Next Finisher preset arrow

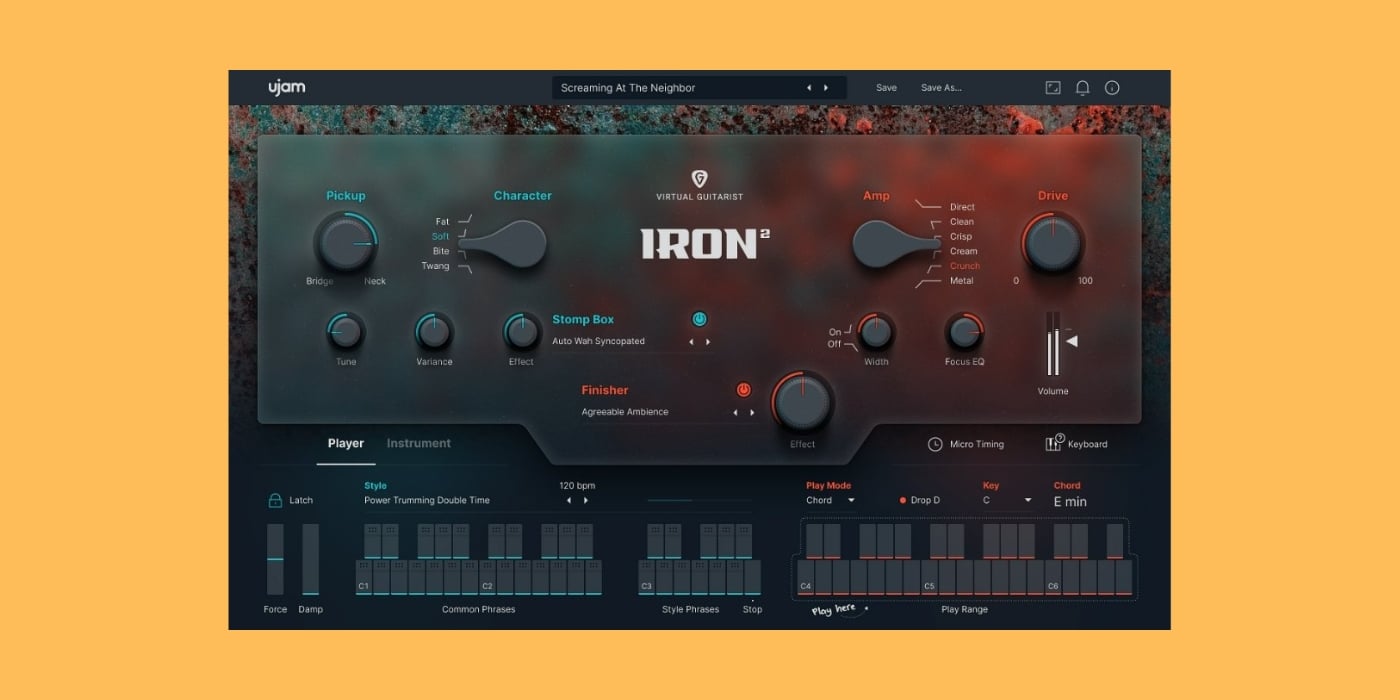752,412
